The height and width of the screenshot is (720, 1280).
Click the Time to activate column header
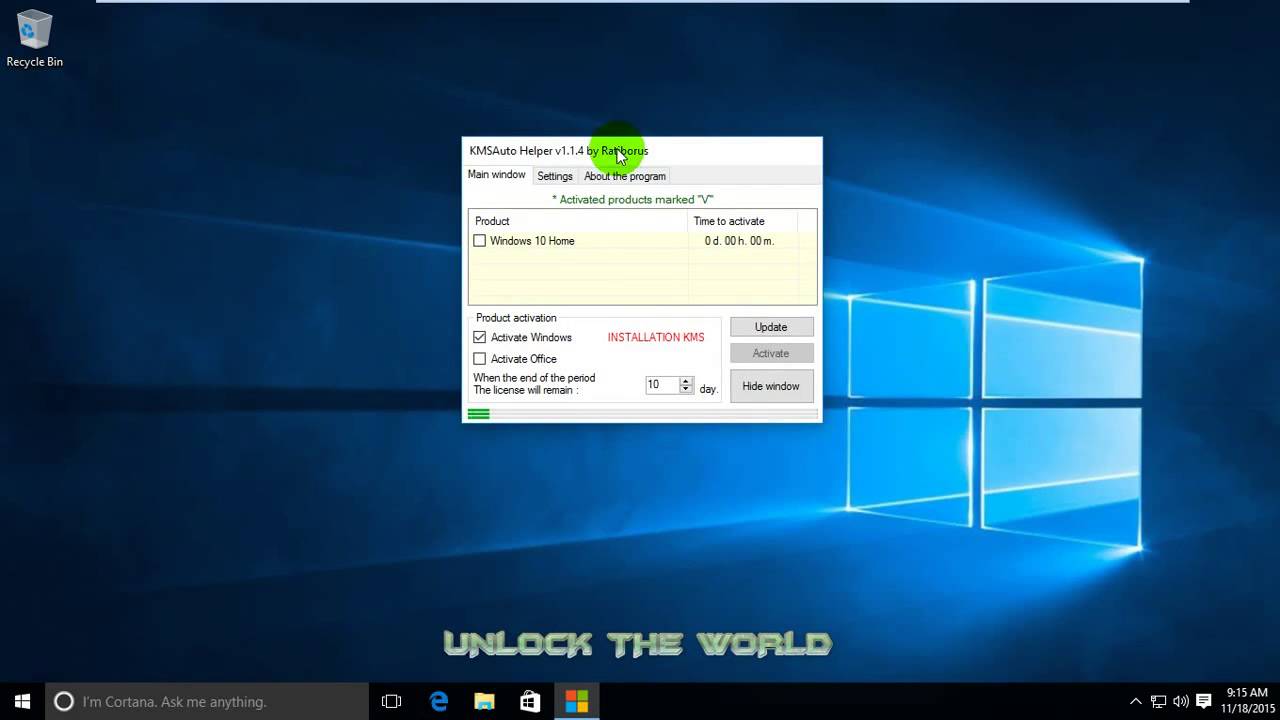coord(743,221)
